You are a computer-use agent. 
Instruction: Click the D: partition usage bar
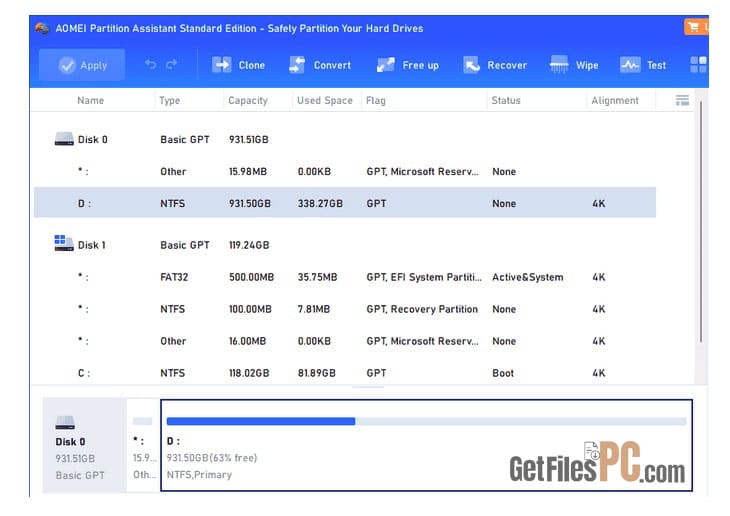click(426, 421)
